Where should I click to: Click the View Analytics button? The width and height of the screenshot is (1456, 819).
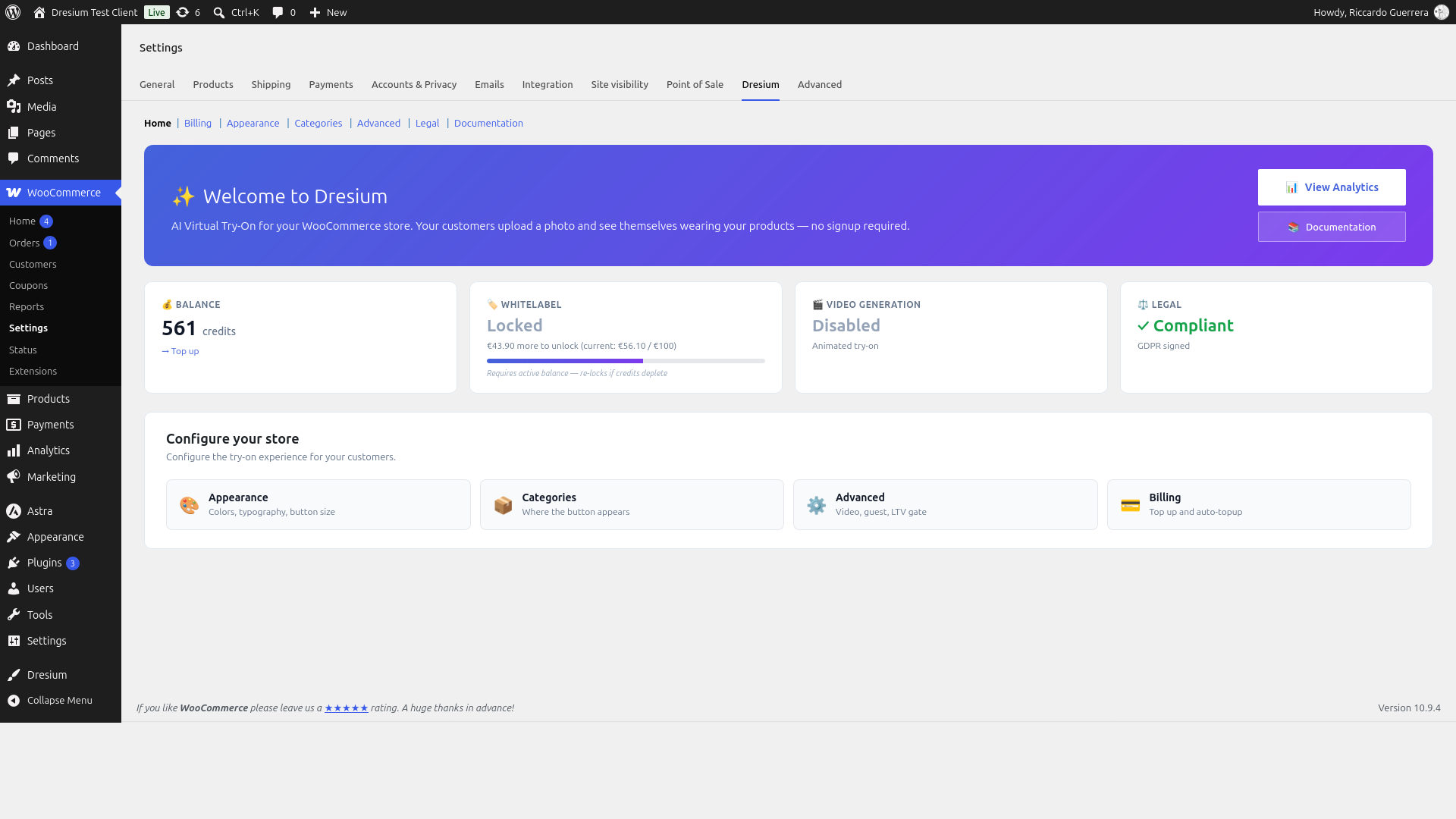(x=1332, y=187)
